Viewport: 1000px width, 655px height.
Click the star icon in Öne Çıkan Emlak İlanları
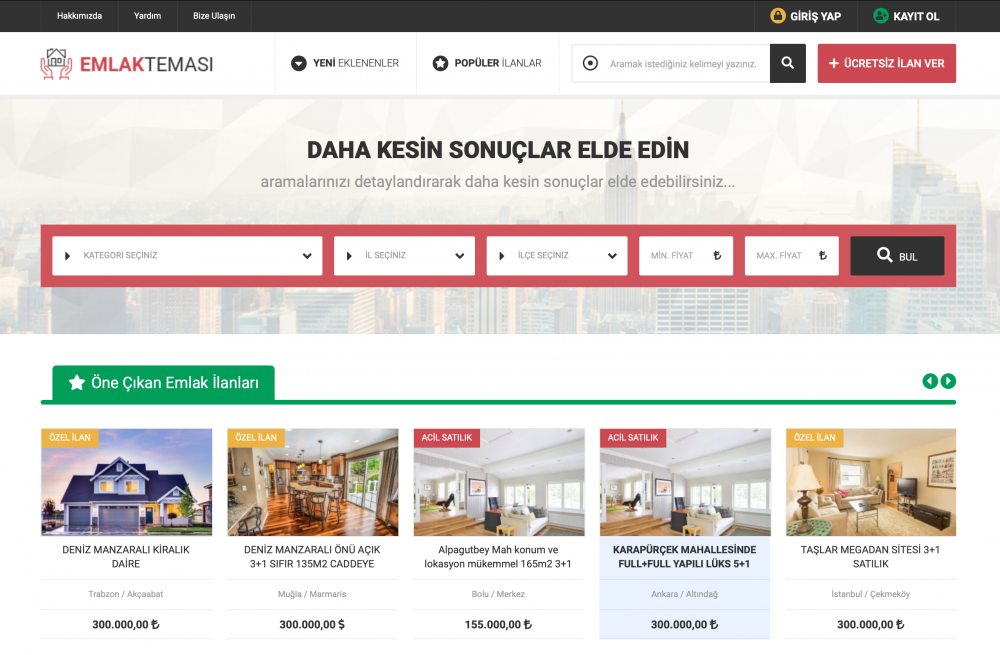click(x=77, y=382)
